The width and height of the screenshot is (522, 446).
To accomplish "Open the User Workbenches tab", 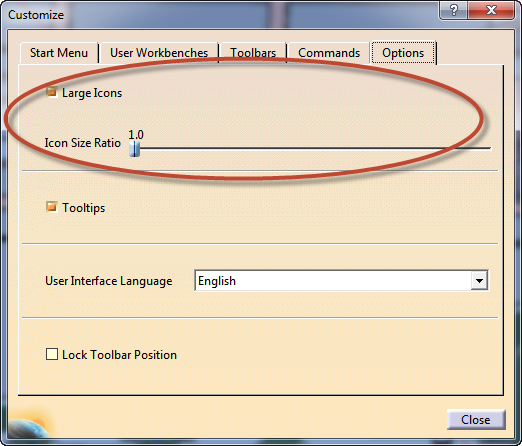I will pos(159,53).
